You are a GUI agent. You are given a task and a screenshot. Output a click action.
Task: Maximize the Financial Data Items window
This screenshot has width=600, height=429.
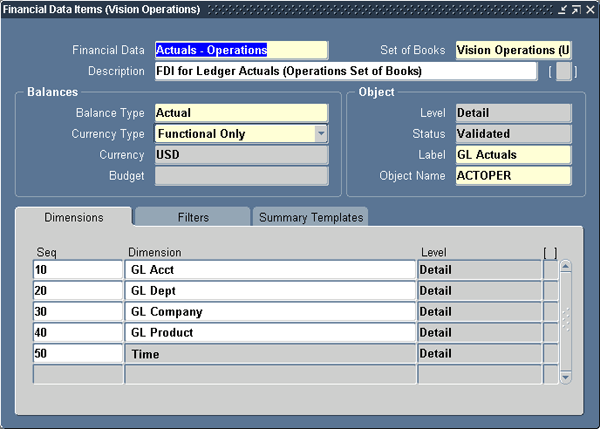[576, 10]
